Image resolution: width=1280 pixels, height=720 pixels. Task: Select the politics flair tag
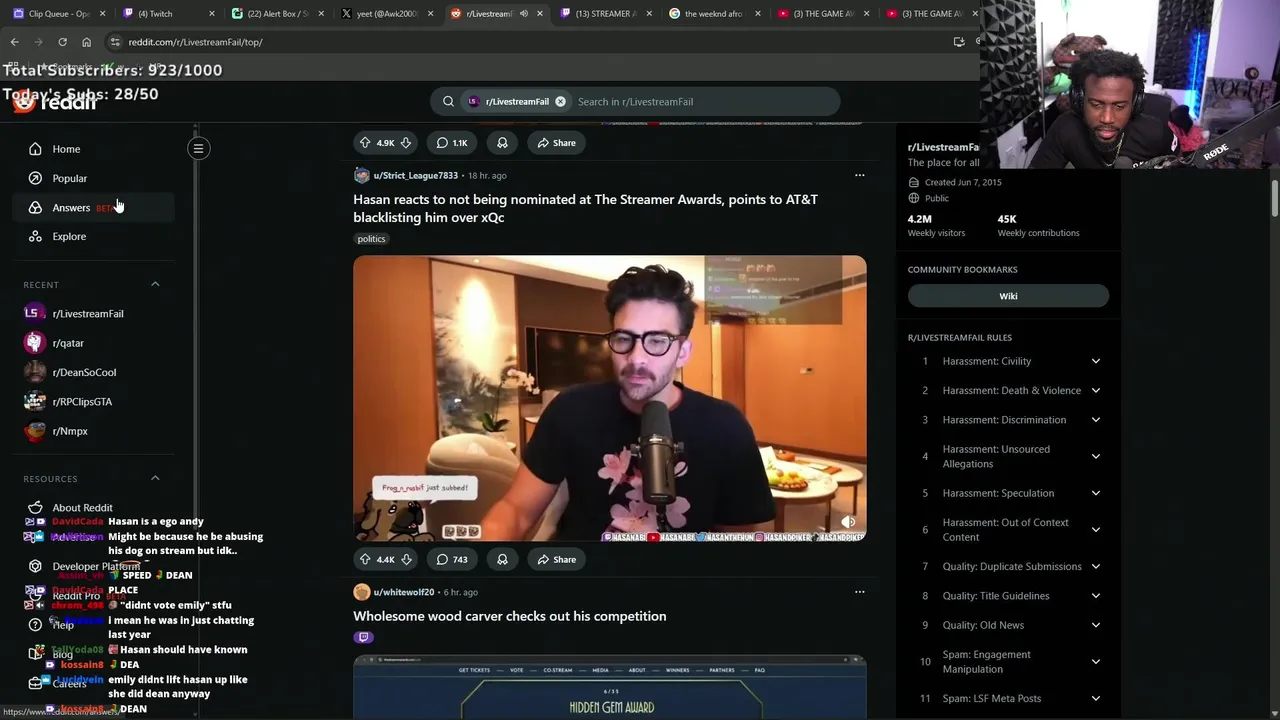click(x=371, y=239)
